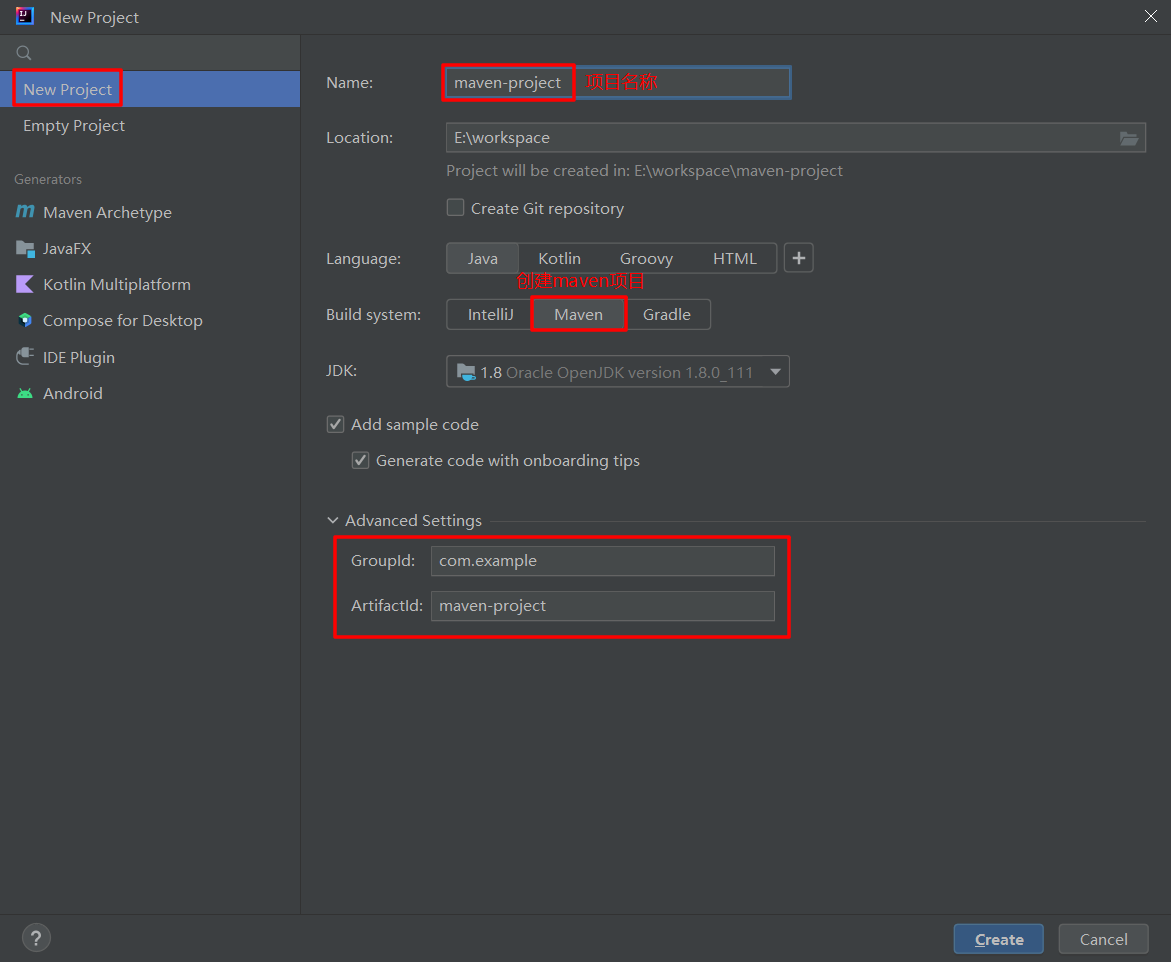The width and height of the screenshot is (1171, 962).
Task: Uncheck Add sample code
Action: (335, 424)
